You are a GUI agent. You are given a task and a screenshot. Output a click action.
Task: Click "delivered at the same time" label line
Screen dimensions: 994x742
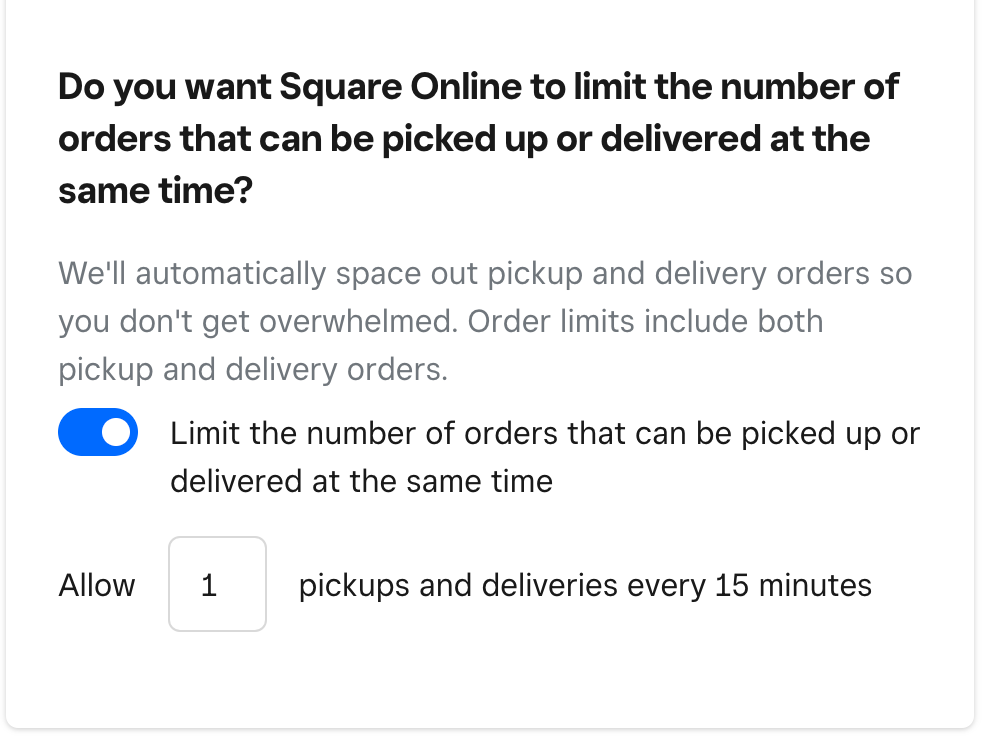tap(361, 482)
